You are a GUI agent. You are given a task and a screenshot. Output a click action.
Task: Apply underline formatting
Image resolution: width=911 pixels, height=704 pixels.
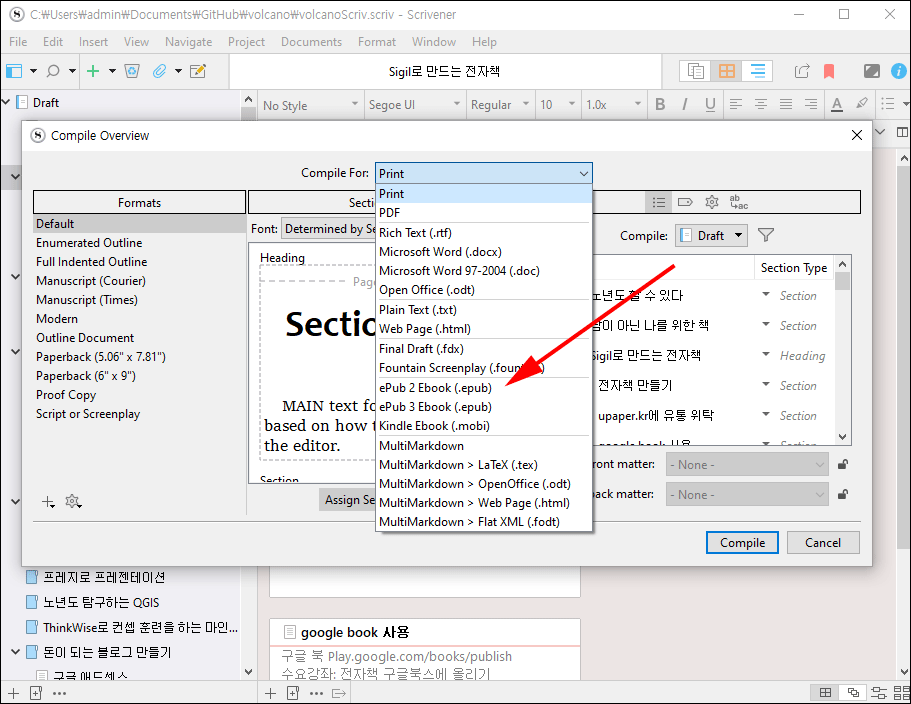click(x=710, y=104)
